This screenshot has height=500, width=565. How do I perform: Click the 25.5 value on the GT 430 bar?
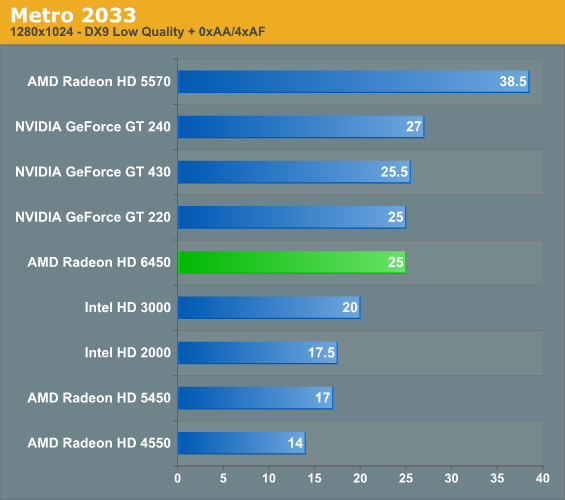[394, 172]
